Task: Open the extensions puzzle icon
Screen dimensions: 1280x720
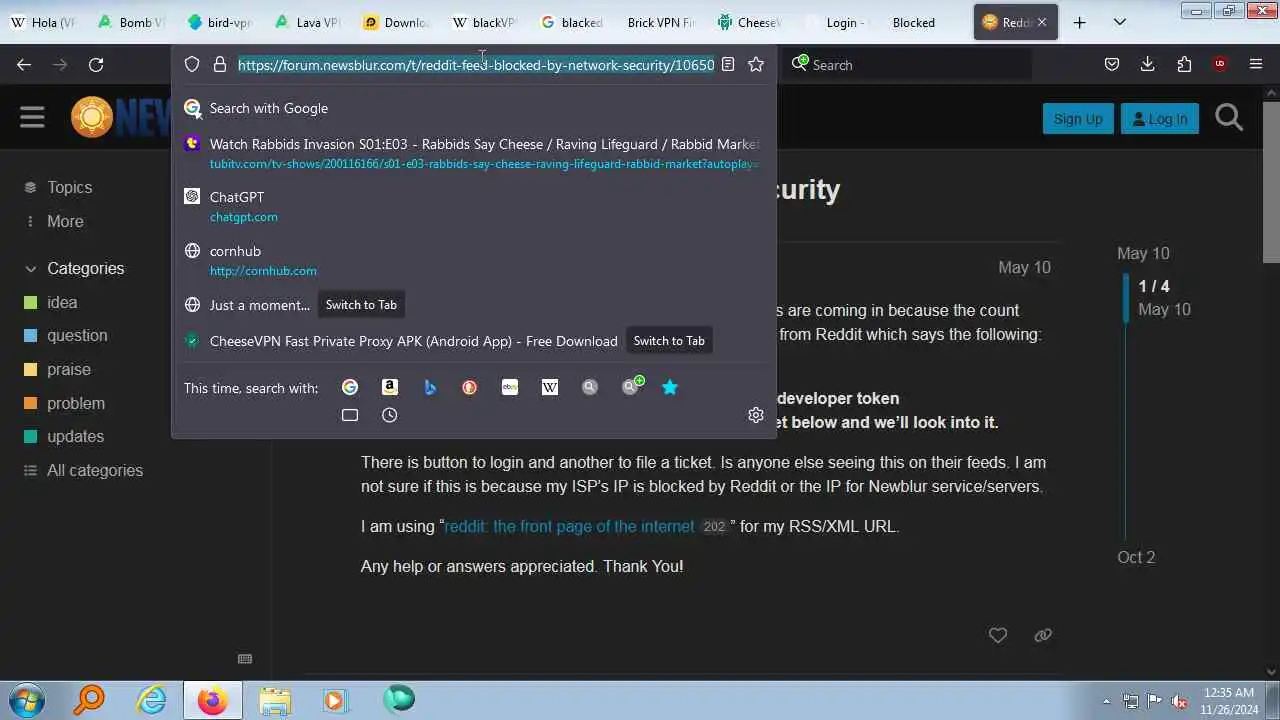Action: [x=1184, y=64]
